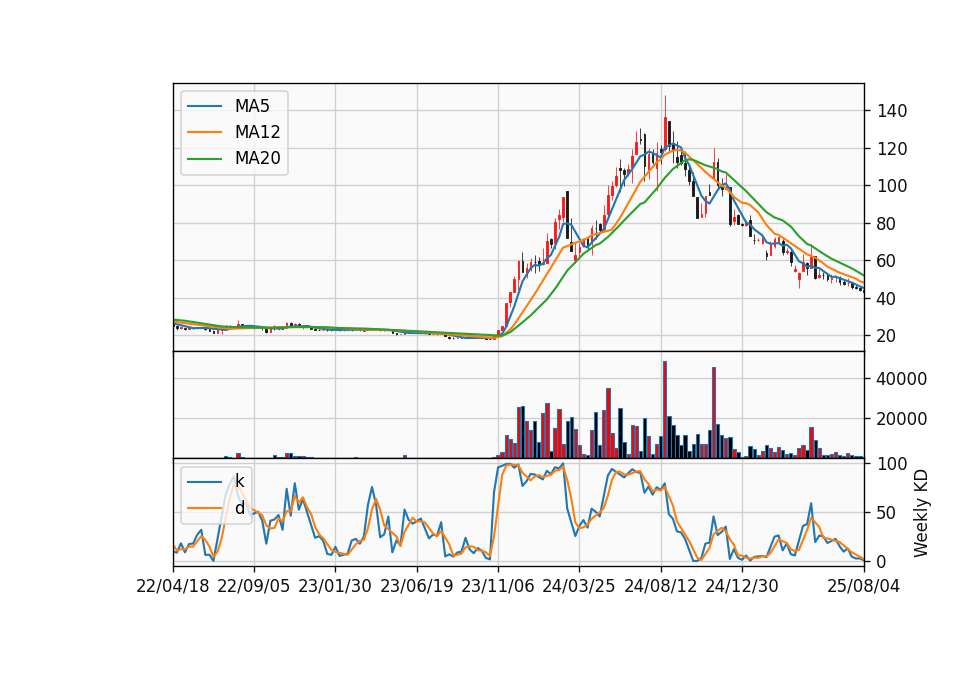Click the 120 price axis label
The width and height of the screenshot is (960, 690).
[x=892, y=149]
